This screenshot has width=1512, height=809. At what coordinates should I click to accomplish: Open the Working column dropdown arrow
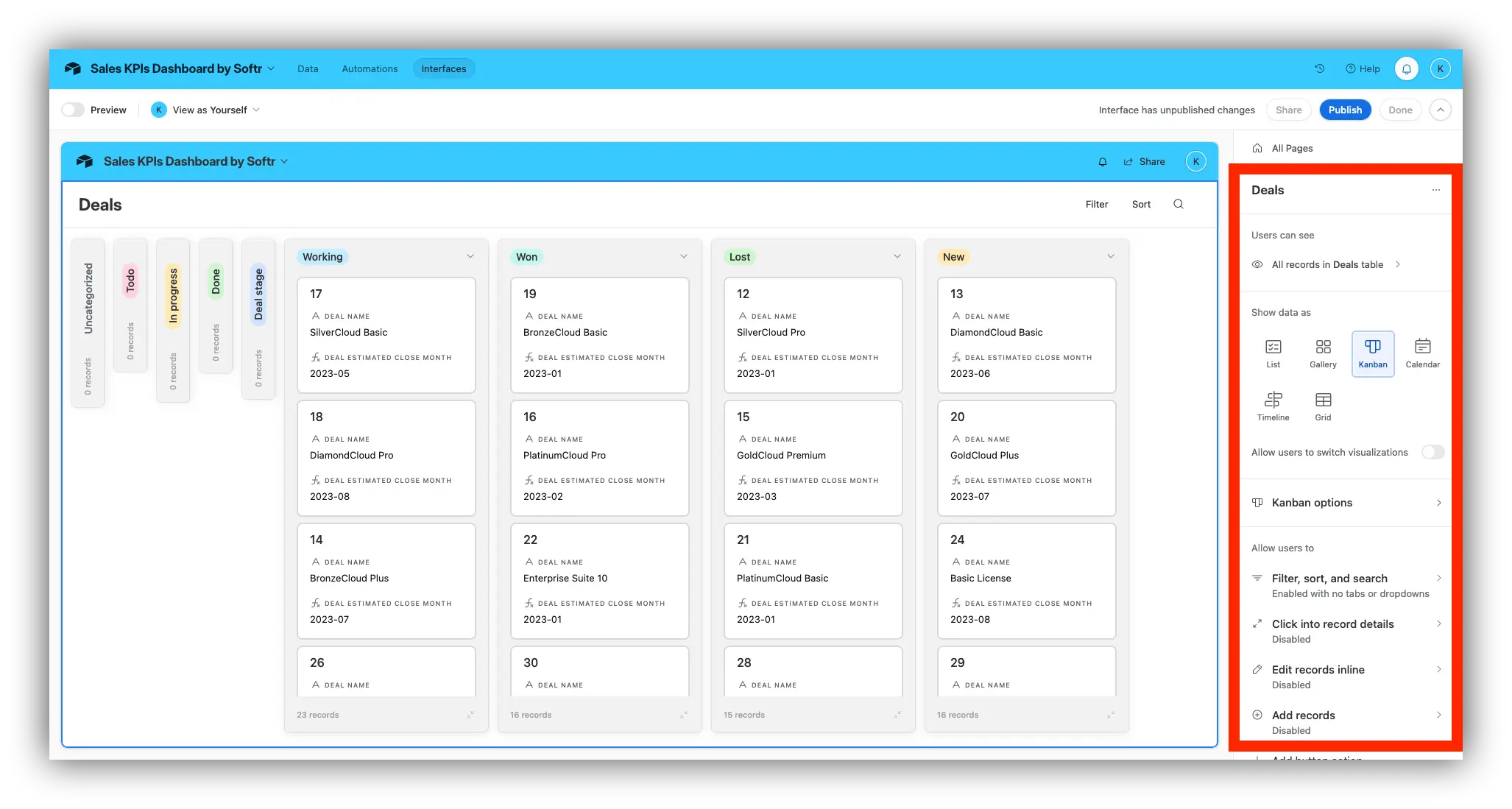point(470,256)
